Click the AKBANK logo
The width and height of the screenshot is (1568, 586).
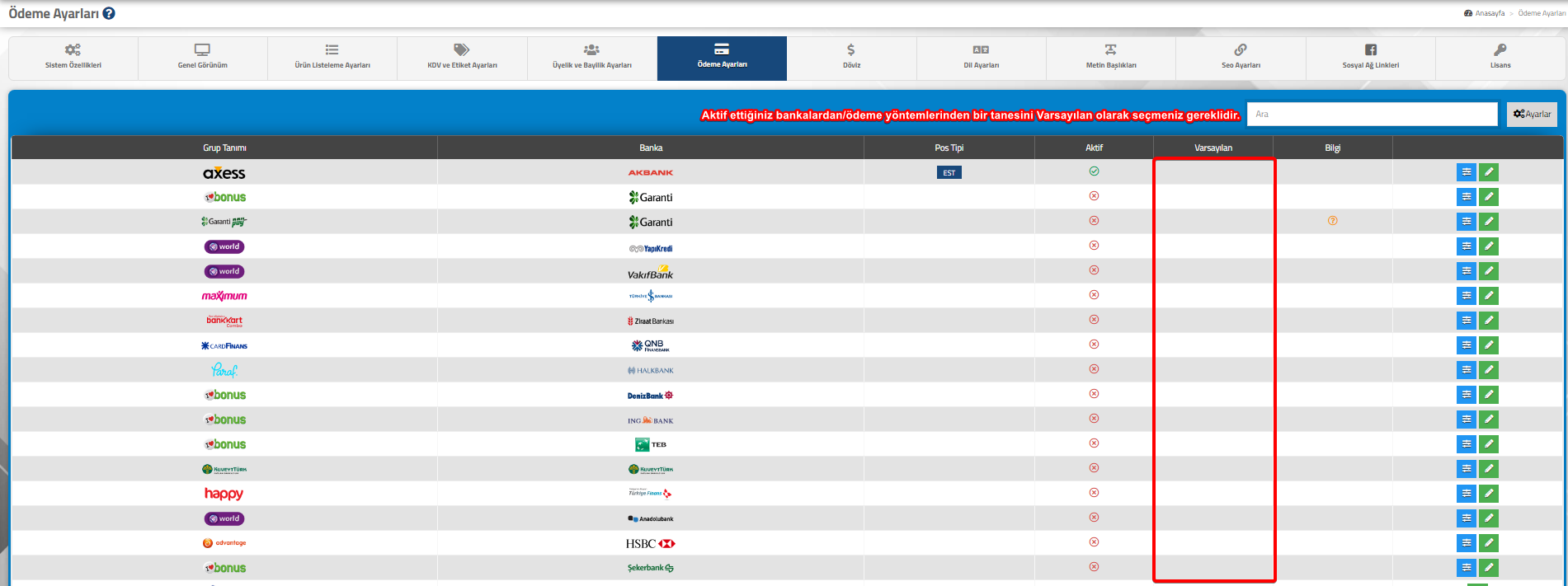(651, 172)
